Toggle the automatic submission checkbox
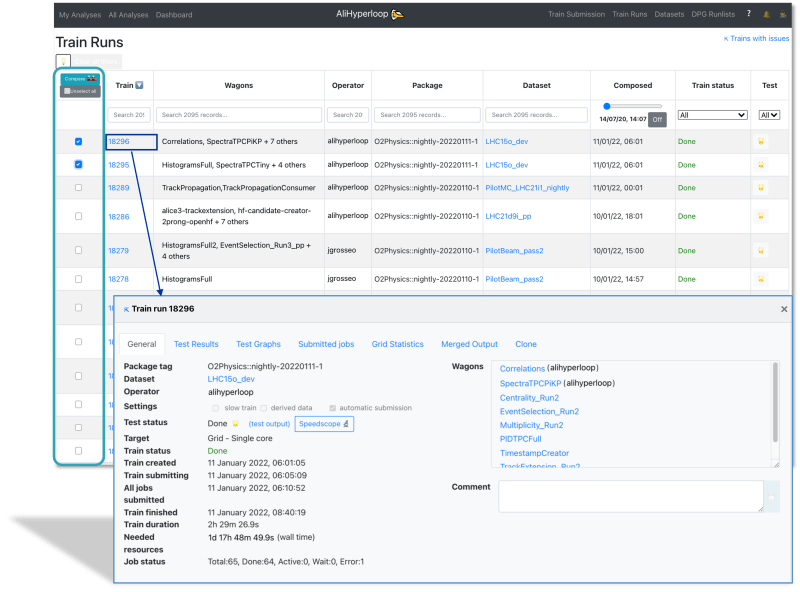 coord(332,408)
